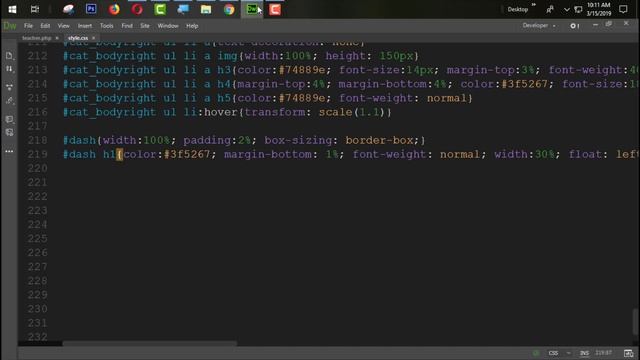Open the Tools menu

[x=107, y=26]
